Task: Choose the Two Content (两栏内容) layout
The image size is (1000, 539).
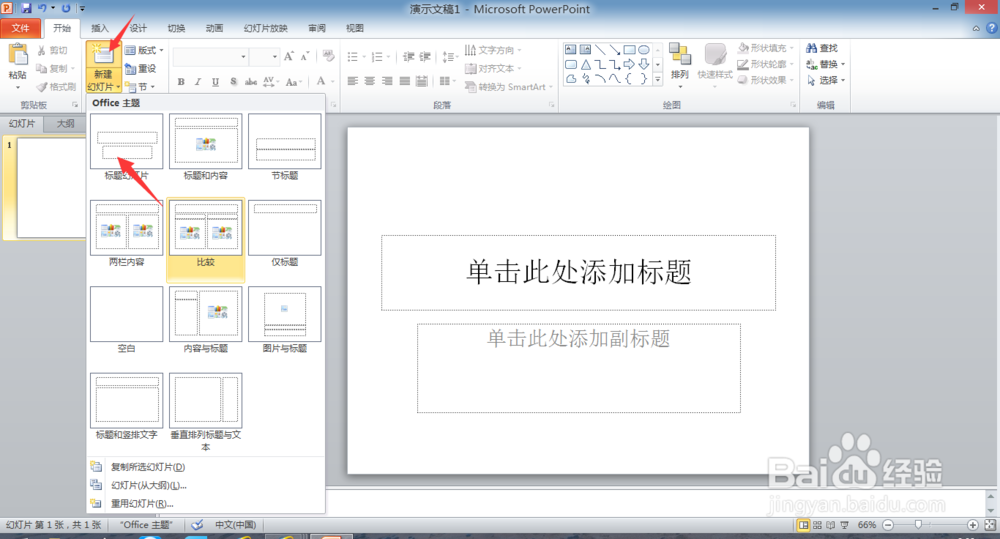Action: coord(126,233)
